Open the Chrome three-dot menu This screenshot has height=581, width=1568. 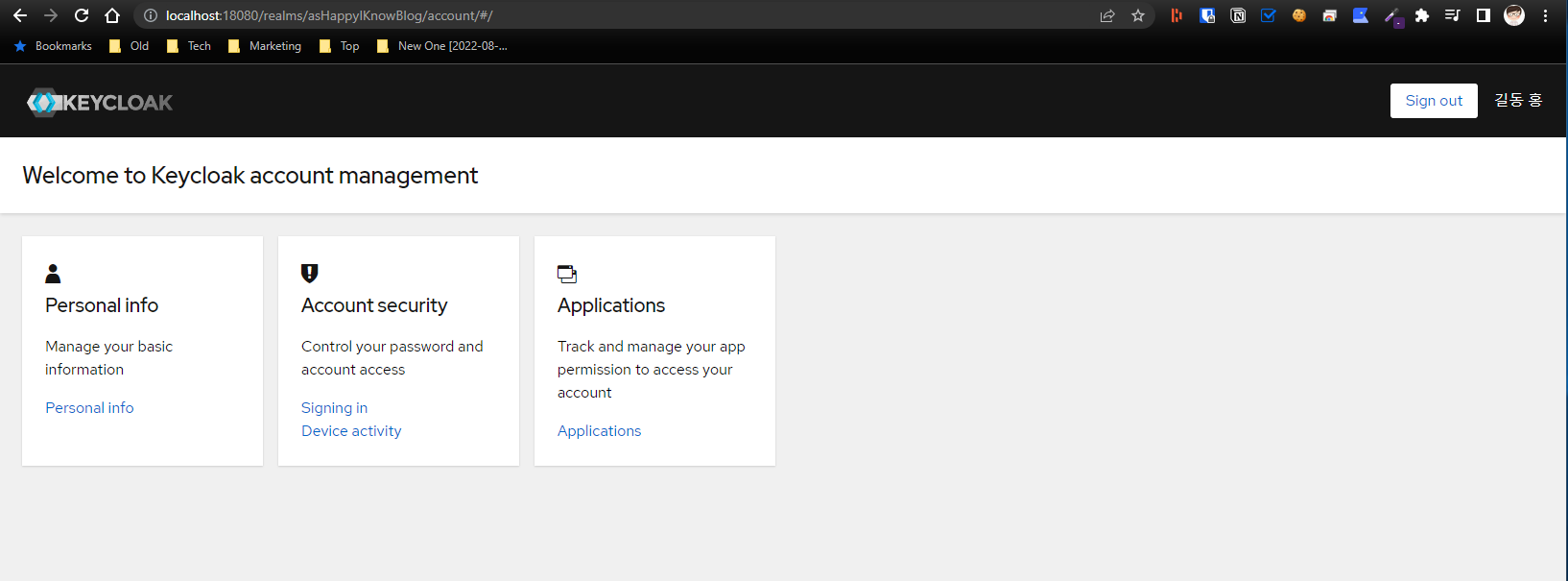click(1545, 15)
